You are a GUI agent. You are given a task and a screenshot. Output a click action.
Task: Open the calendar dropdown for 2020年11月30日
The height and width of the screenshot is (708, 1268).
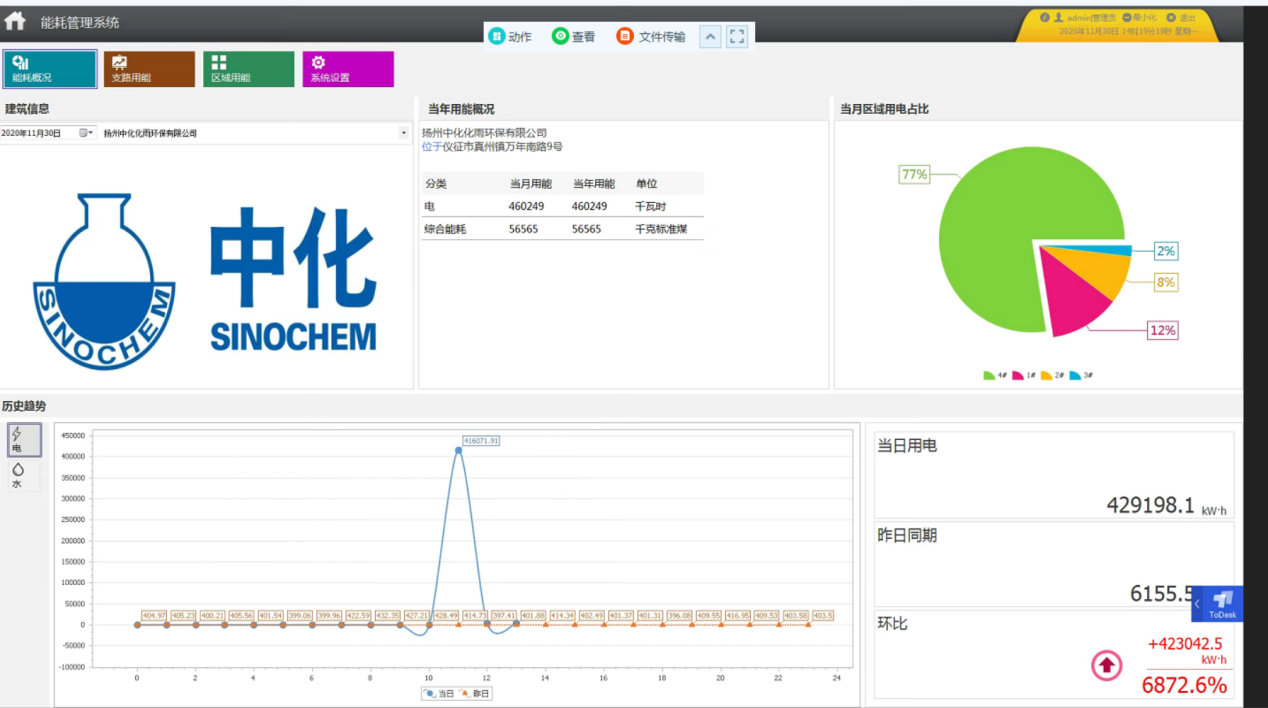[87, 133]
